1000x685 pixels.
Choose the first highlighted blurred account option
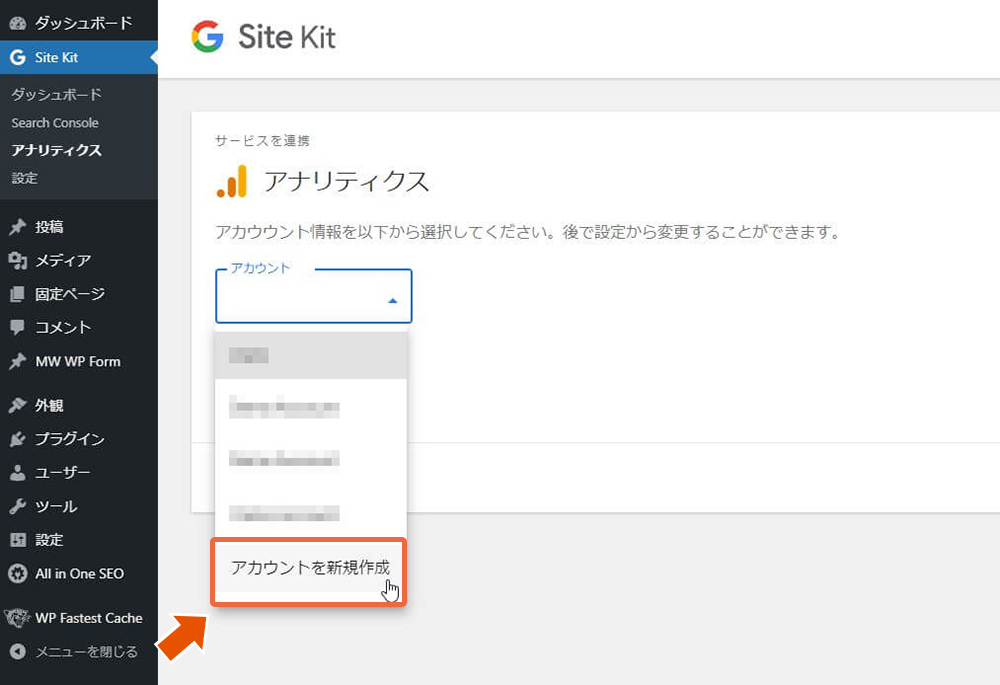click(x=311, y=355)
